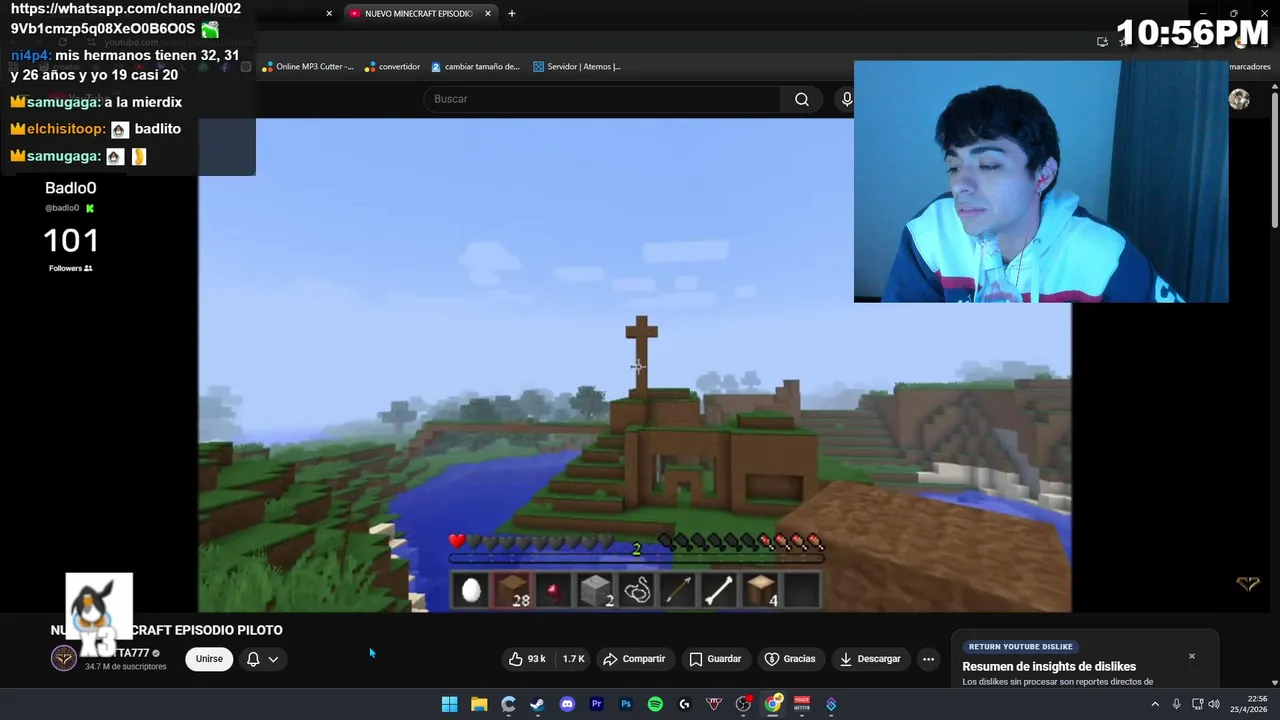Click the 34.7 M de suscriptores text
The width and height of the screenshot is (1280, 720).
pyautogui.click(x=126, y=667)
